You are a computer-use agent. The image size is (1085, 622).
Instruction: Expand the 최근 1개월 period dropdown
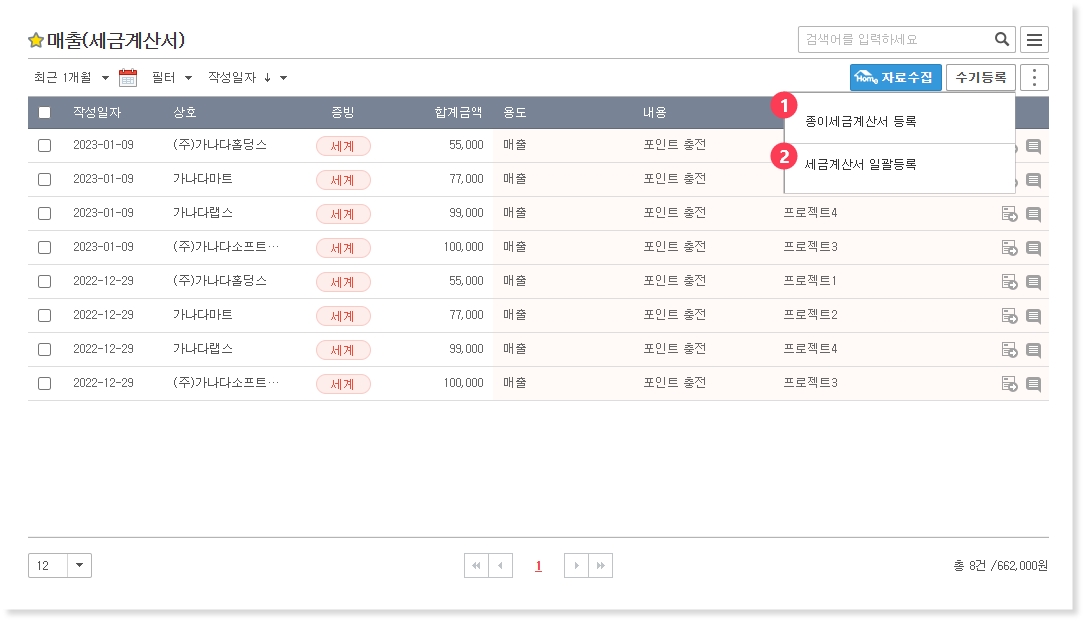(71, 78)
